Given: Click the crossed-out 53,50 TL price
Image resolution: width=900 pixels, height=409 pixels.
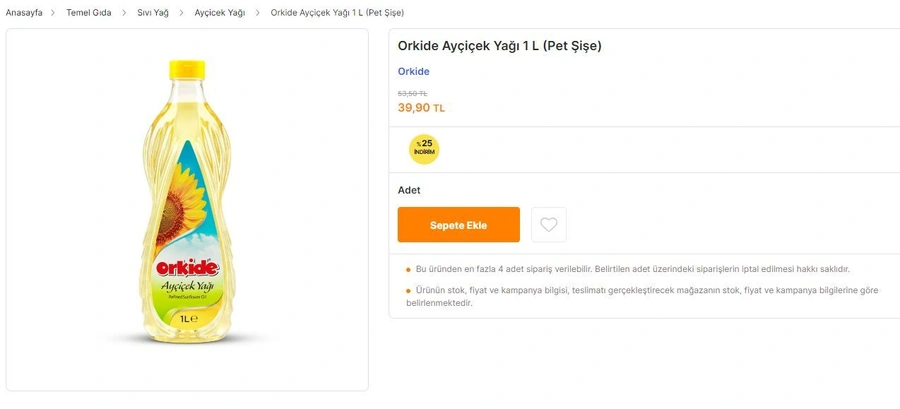Looking at the screenshot, I should pos(412,93).
